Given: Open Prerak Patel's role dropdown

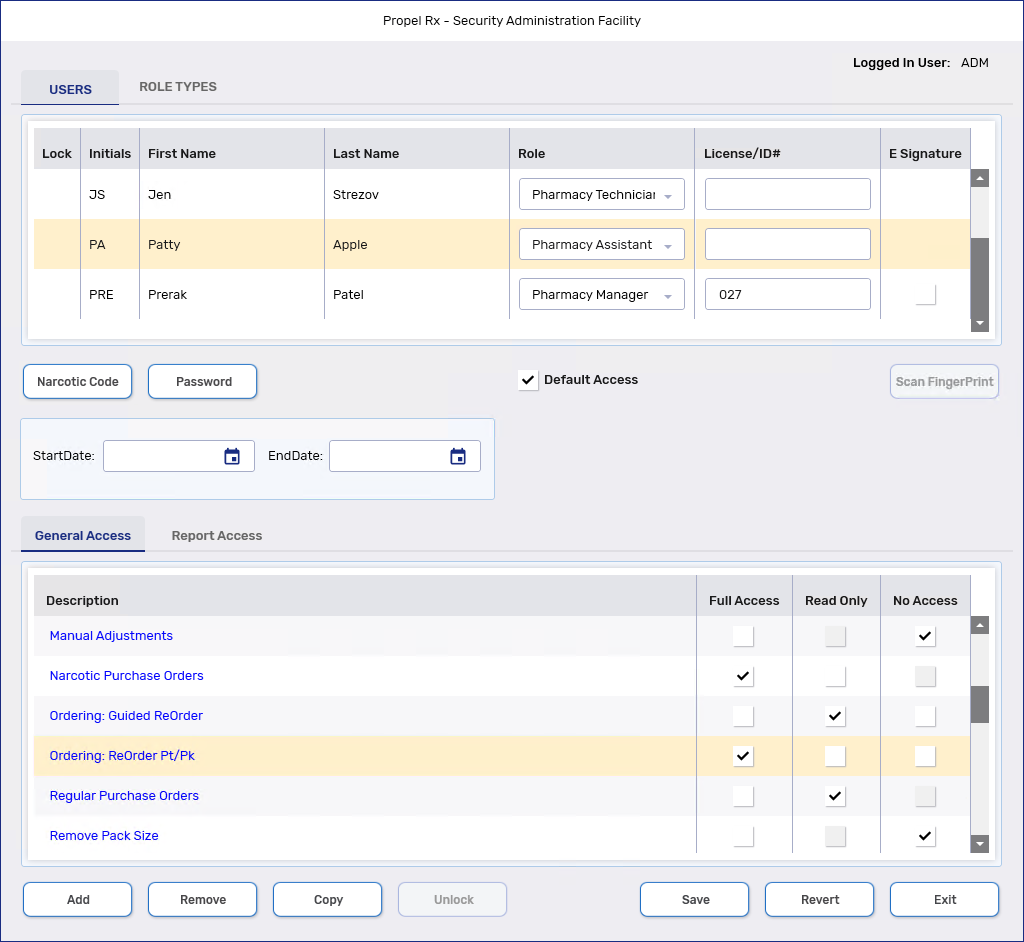Looking at the screenshot, I should [667, 296].
